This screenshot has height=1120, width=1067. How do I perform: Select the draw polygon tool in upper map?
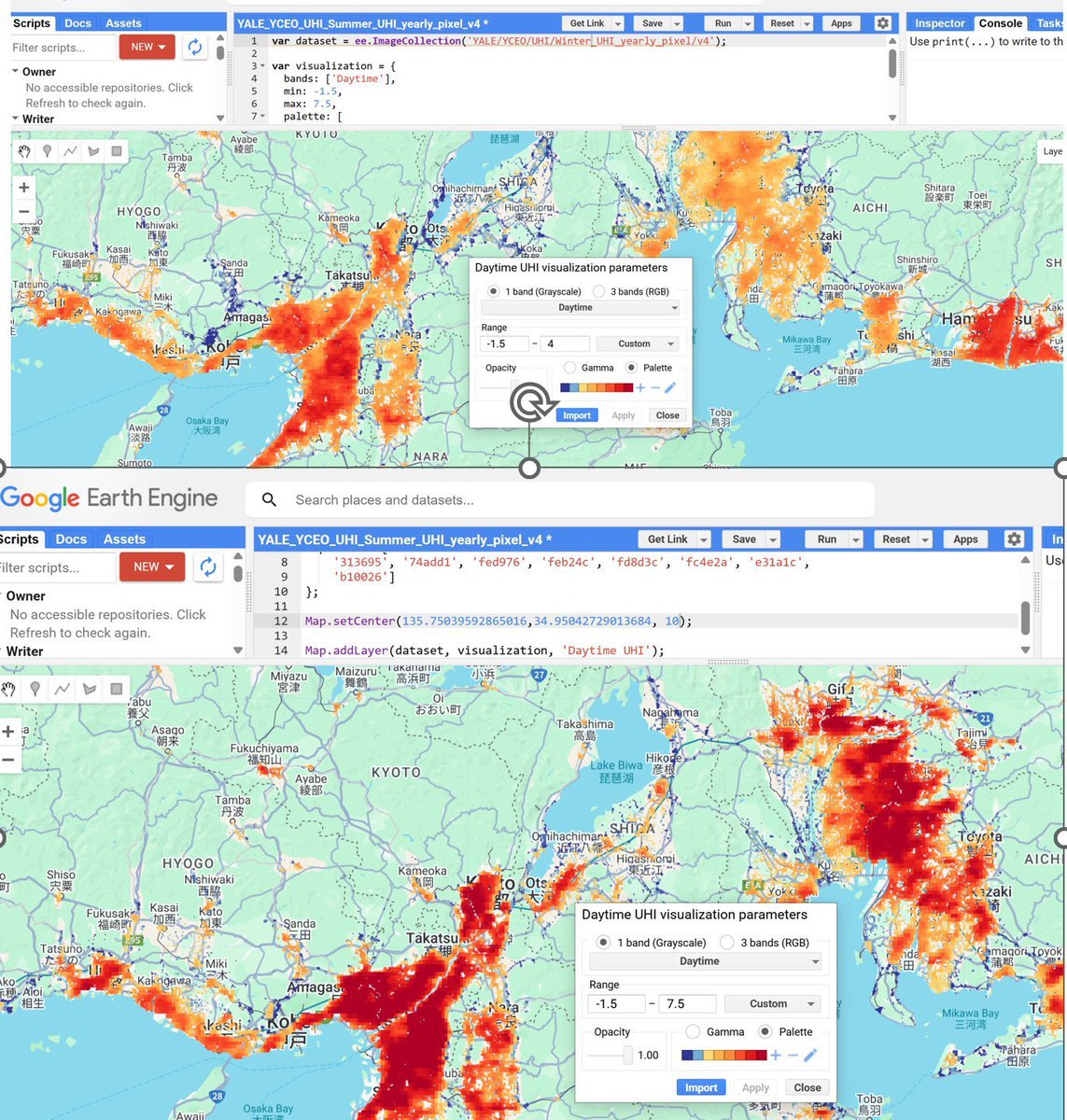[93, 151]
